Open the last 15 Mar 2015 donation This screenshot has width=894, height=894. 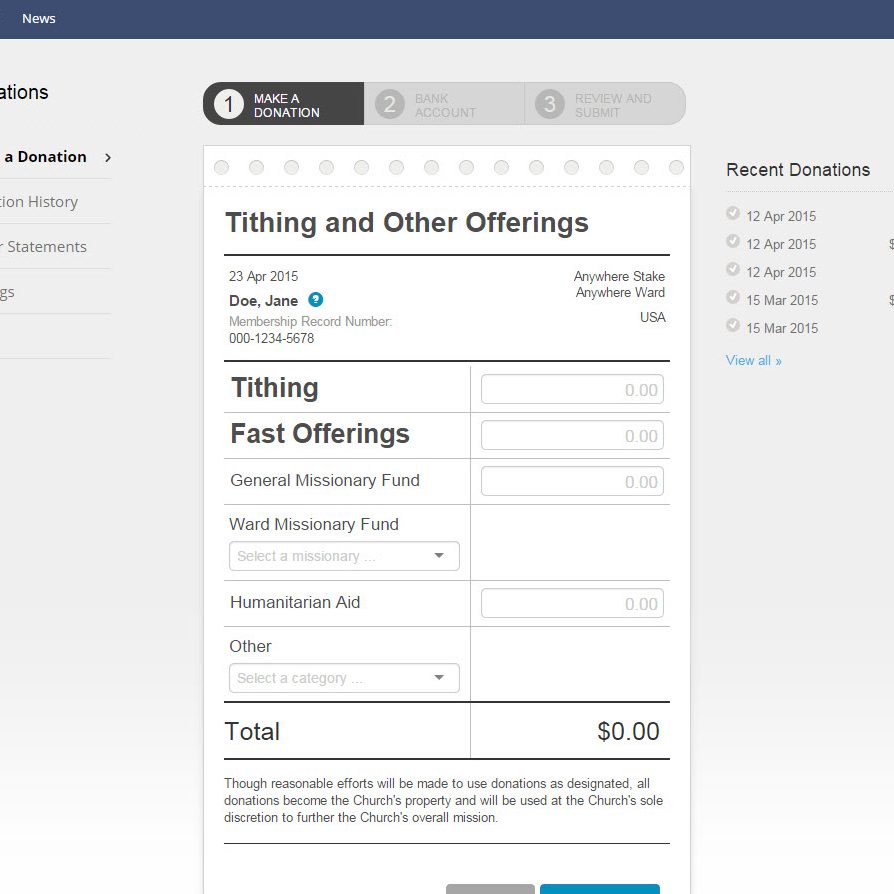pyautogui.click(x=781, y=328)
